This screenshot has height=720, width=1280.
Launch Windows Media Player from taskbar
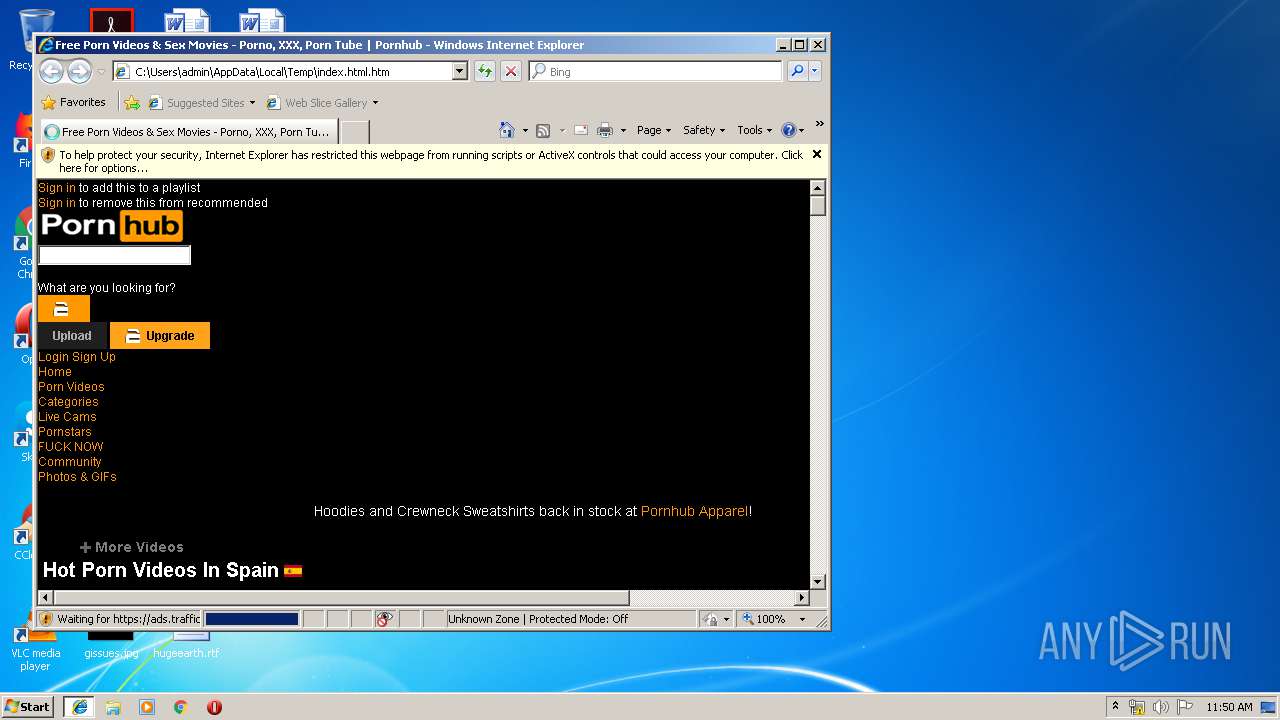coord(147,707)
